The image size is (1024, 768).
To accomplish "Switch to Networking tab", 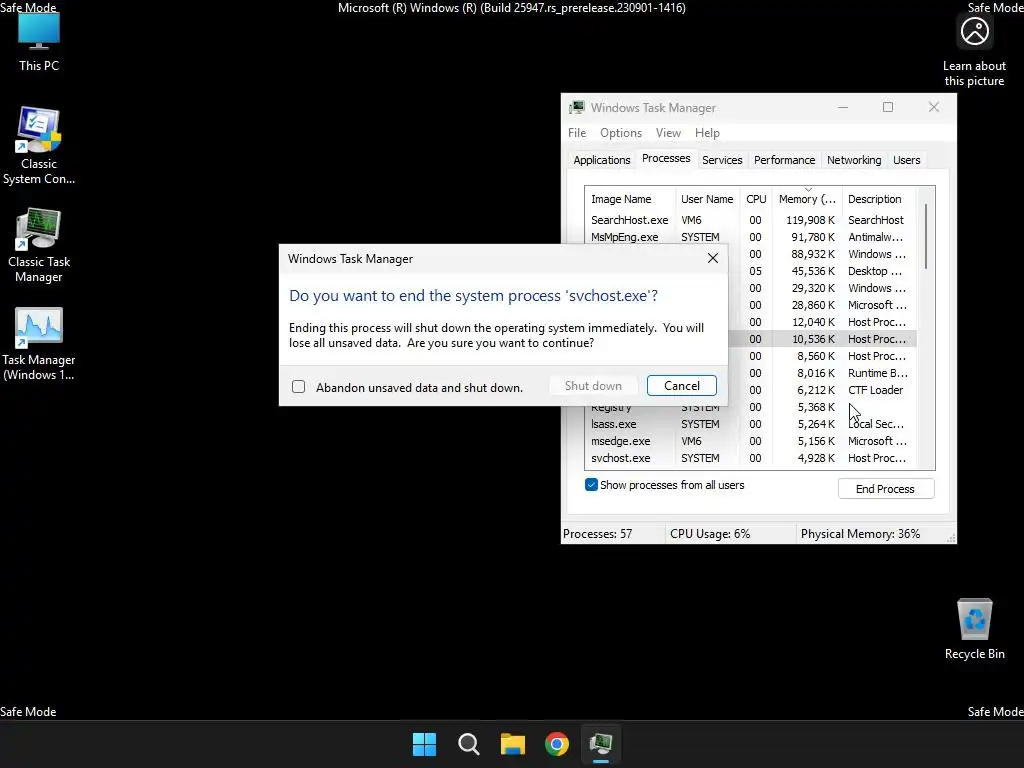I will (854, 160).
